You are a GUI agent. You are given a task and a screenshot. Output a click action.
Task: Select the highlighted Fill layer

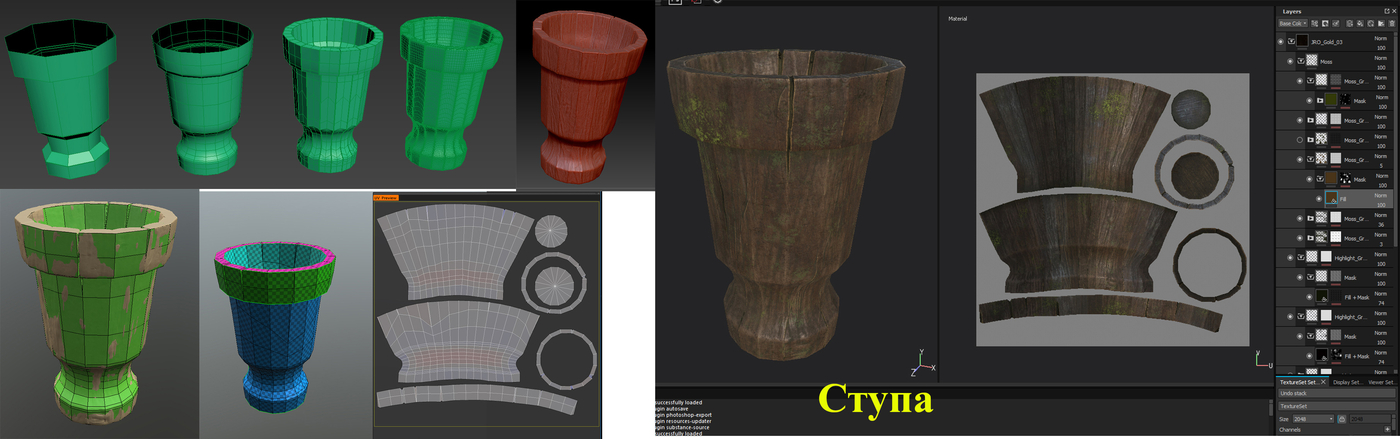click(x=1335, y=199)
